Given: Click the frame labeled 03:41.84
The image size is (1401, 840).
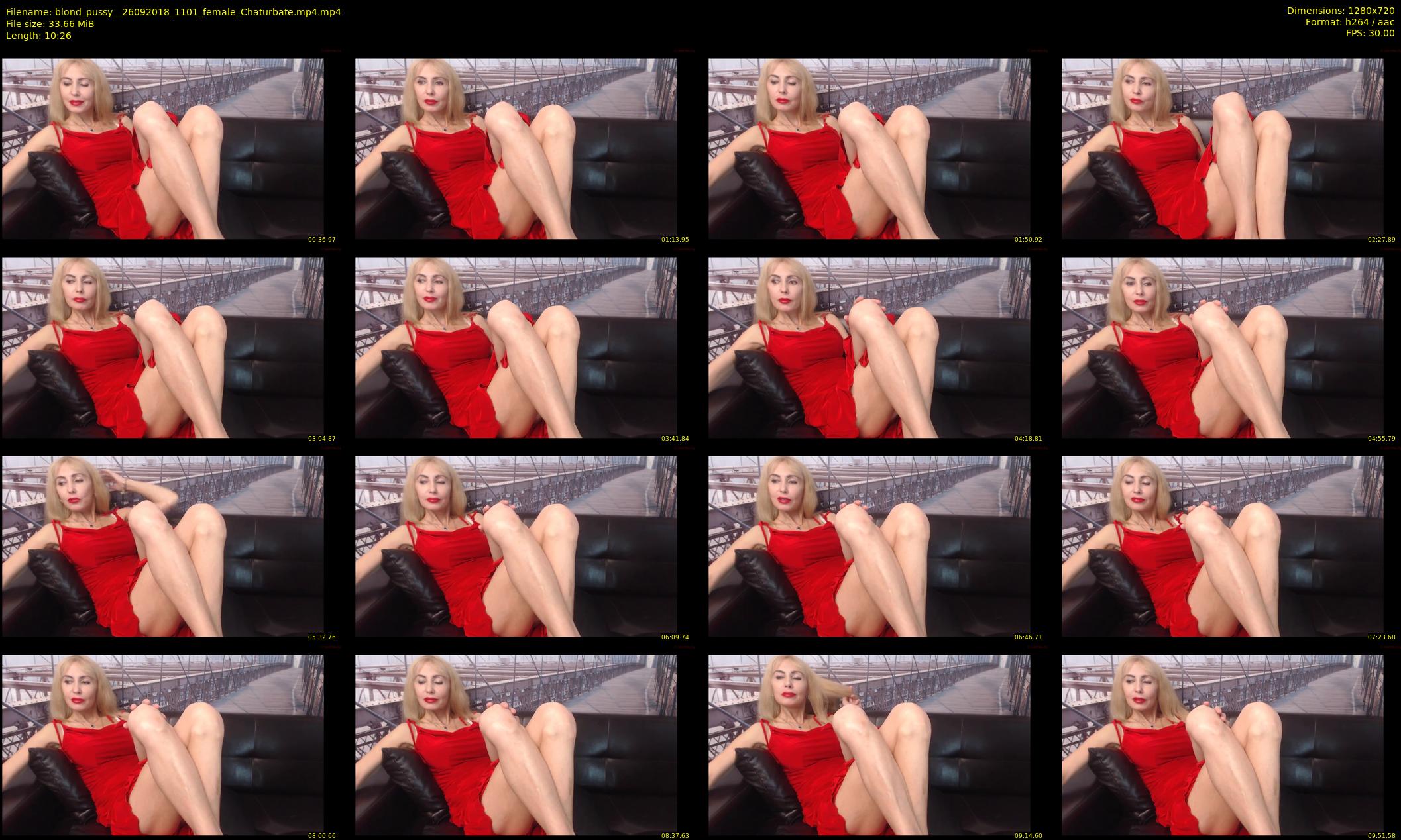Looking at the screenshot, I should tap(516, 347).
